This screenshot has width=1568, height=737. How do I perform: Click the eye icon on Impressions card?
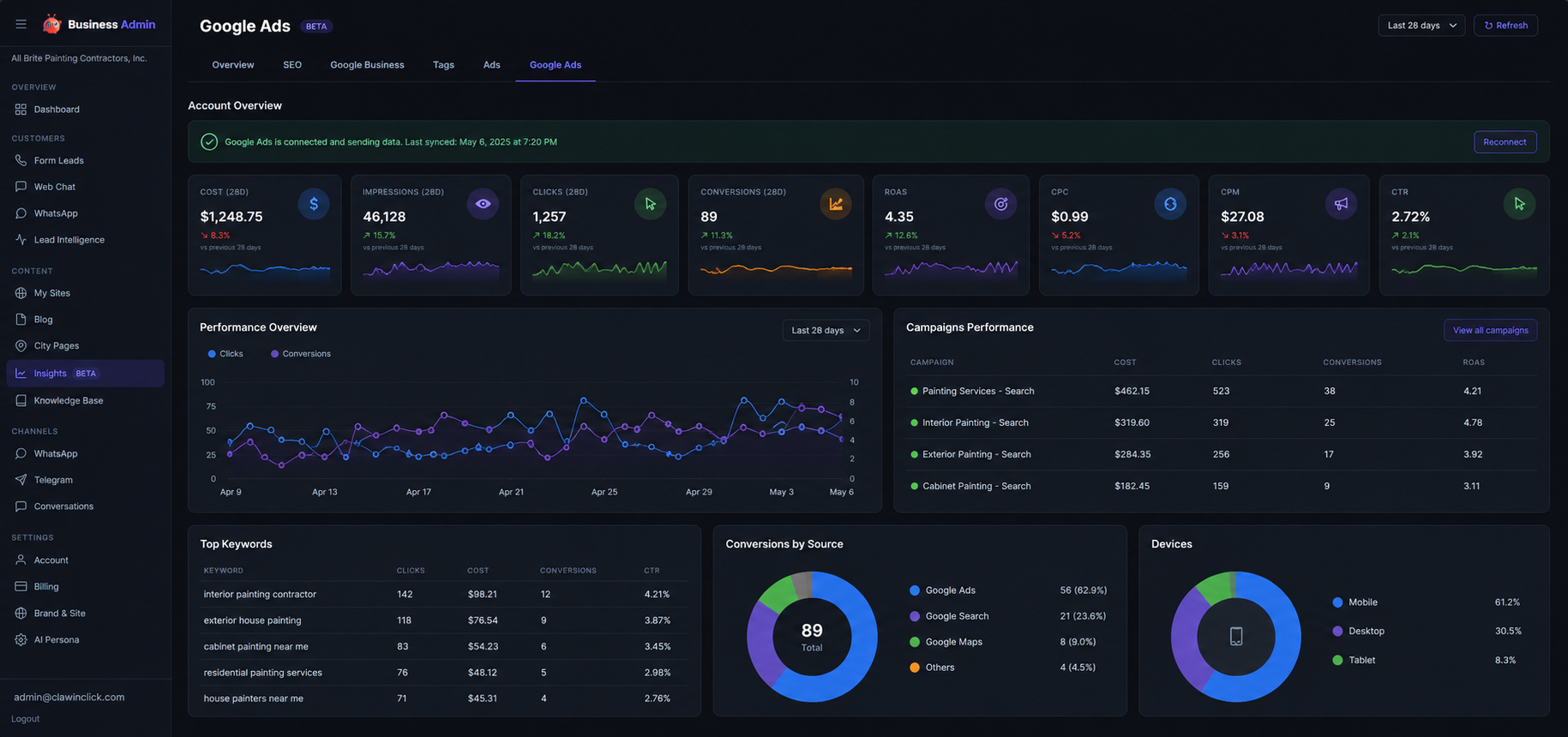coord(483,204)
